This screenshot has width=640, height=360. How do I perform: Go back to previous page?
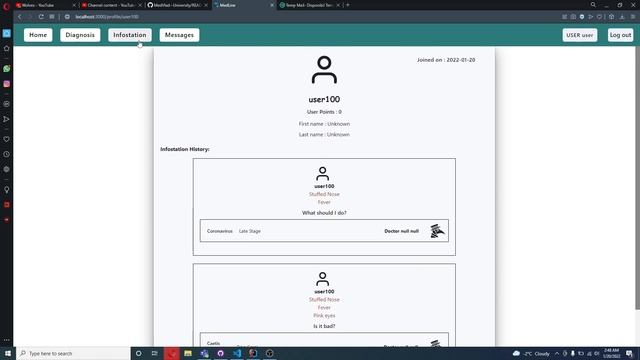[20, 17]
